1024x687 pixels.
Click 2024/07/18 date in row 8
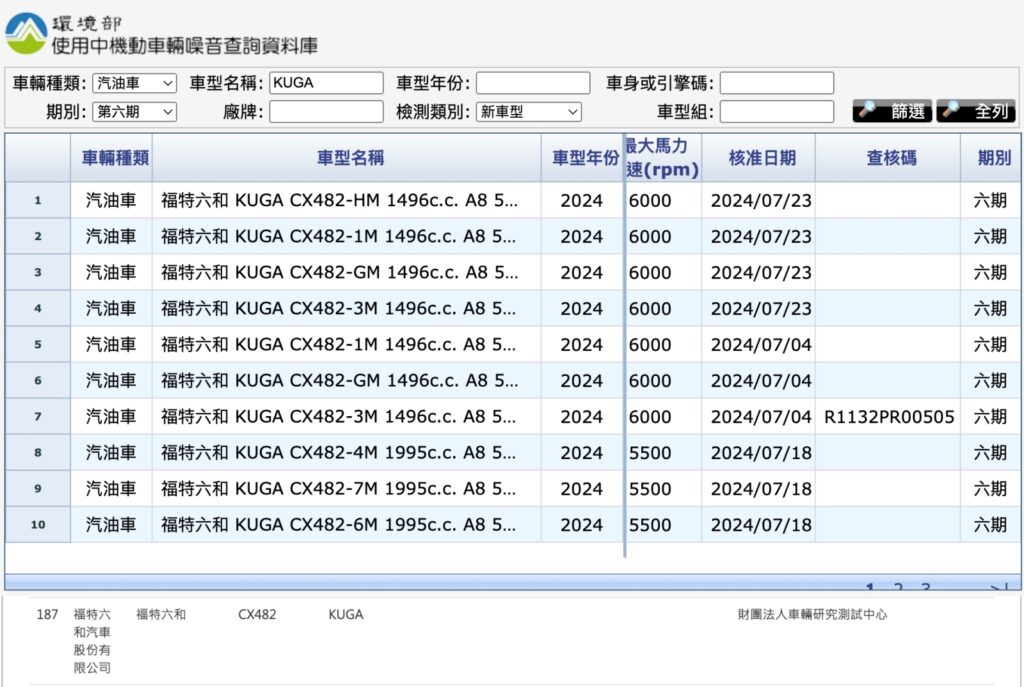(761, 453)
